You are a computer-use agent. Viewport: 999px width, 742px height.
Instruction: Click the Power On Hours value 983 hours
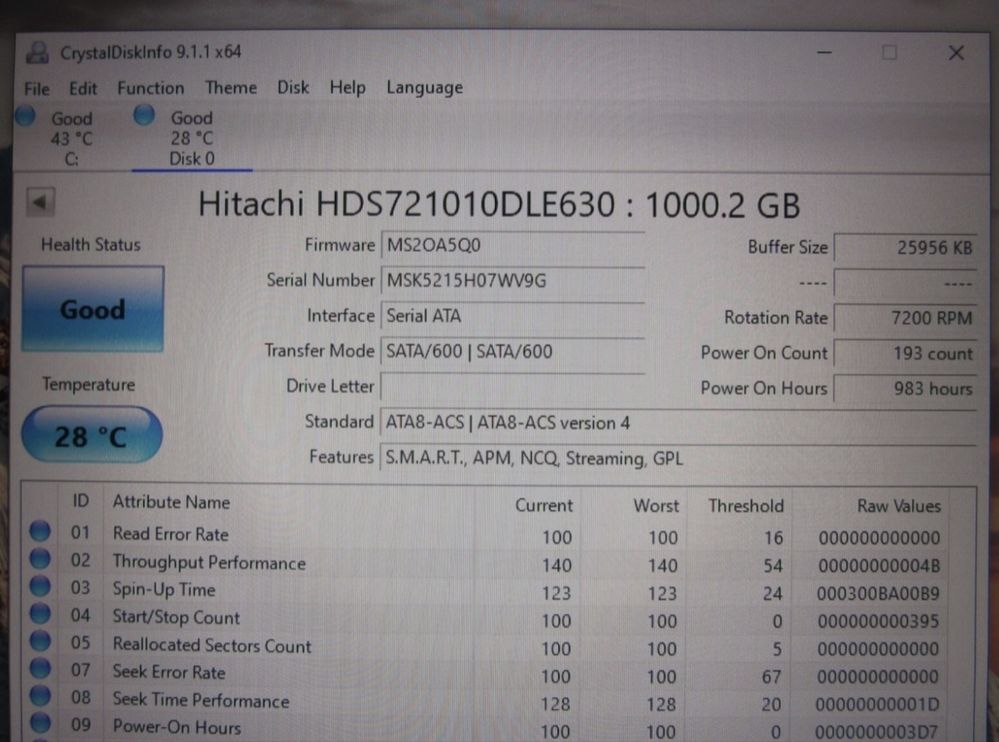(905, 389)
